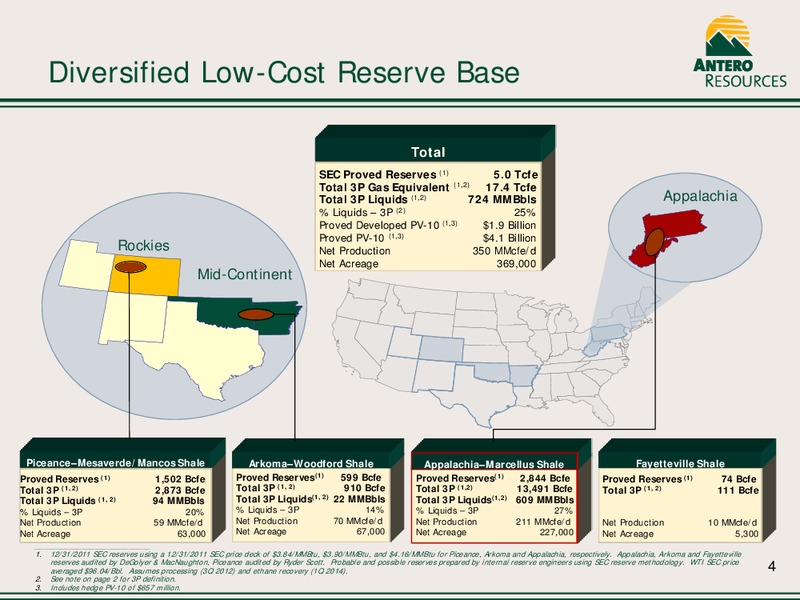Click the 63,000 Piceance net acreage
The width and height of the screenshot is (800, 600).
[x=191, y=534]
